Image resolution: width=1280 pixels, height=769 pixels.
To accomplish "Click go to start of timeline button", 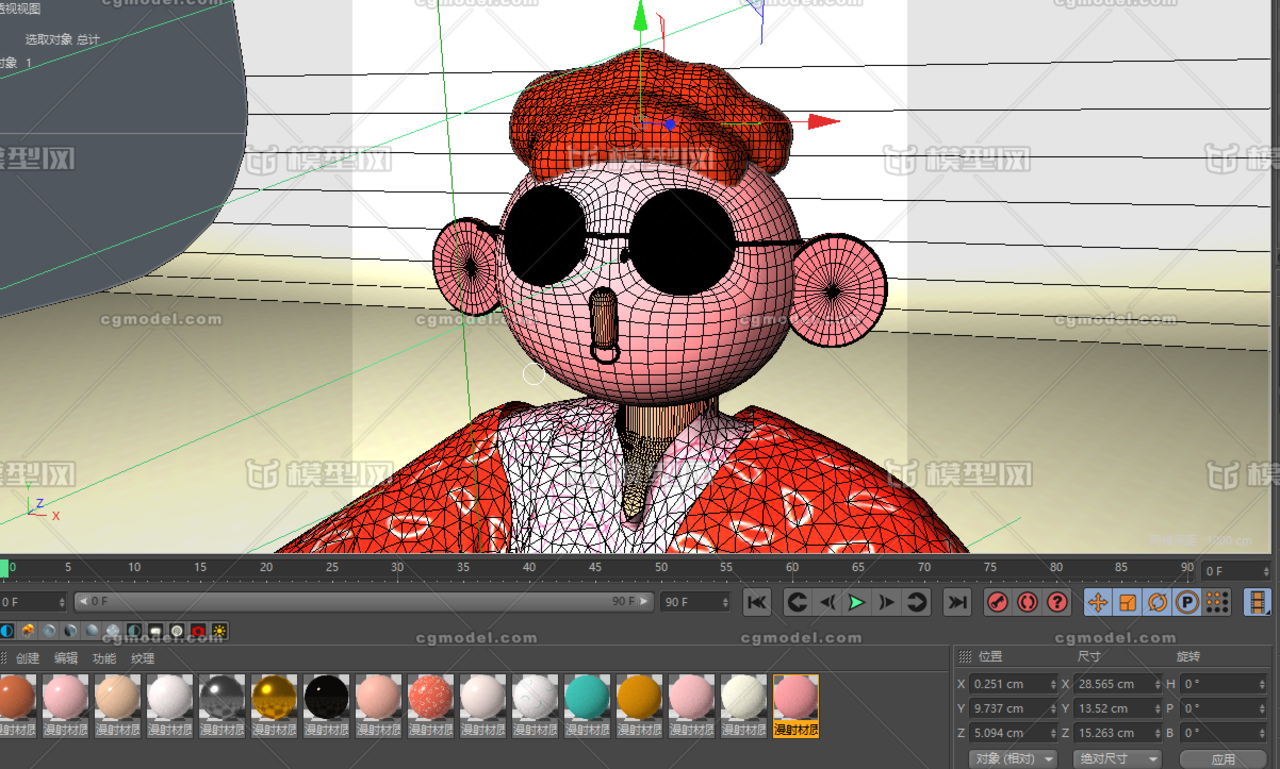I will (757, 602).
